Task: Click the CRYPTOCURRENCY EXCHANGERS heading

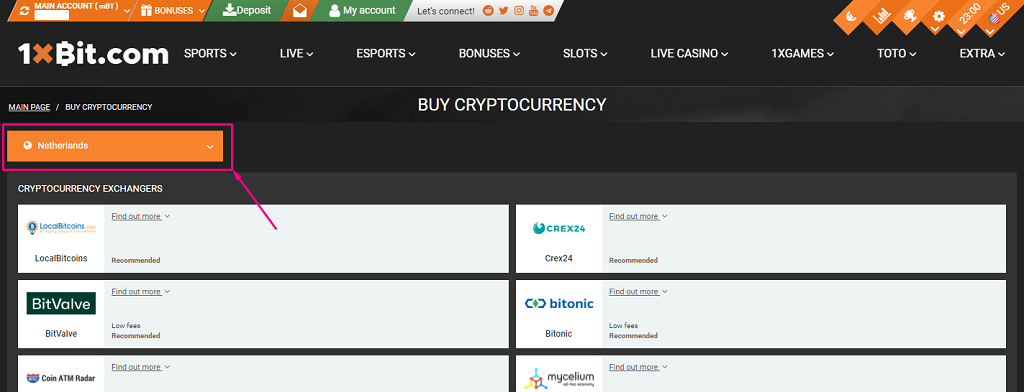Action: [90, 189]
